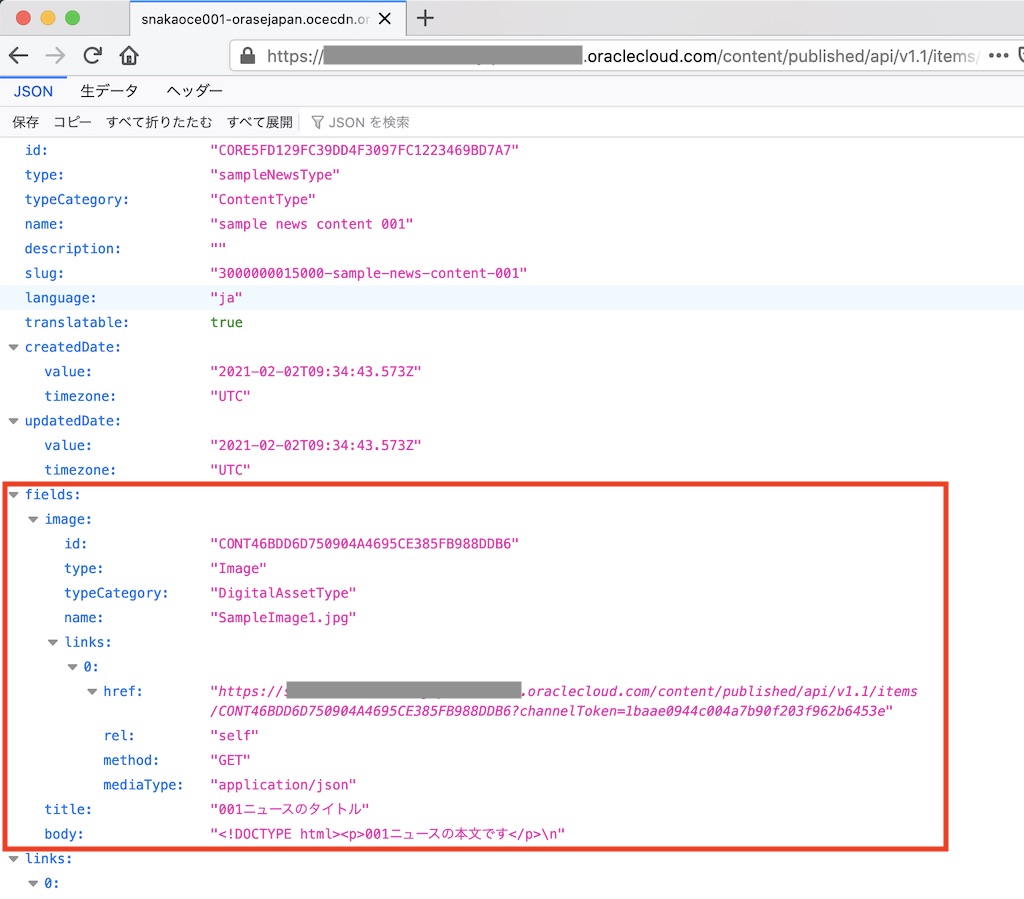The height and width of the screenshot is (899, 1024).
Task: Collapse the updatedDate node
Action: pyautogui.click(x=13, y=421)
